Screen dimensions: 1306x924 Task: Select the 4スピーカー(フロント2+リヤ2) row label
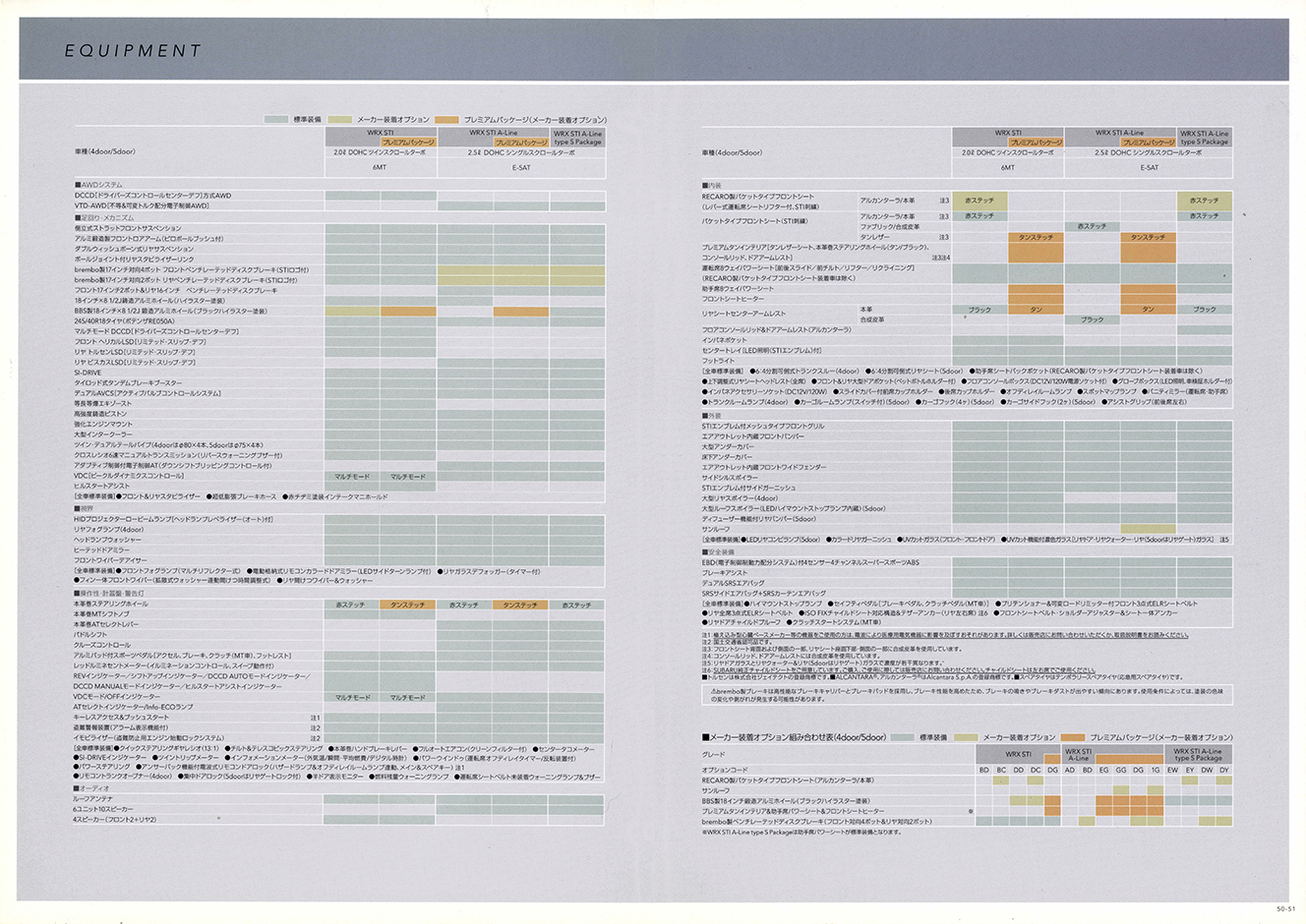115,819
